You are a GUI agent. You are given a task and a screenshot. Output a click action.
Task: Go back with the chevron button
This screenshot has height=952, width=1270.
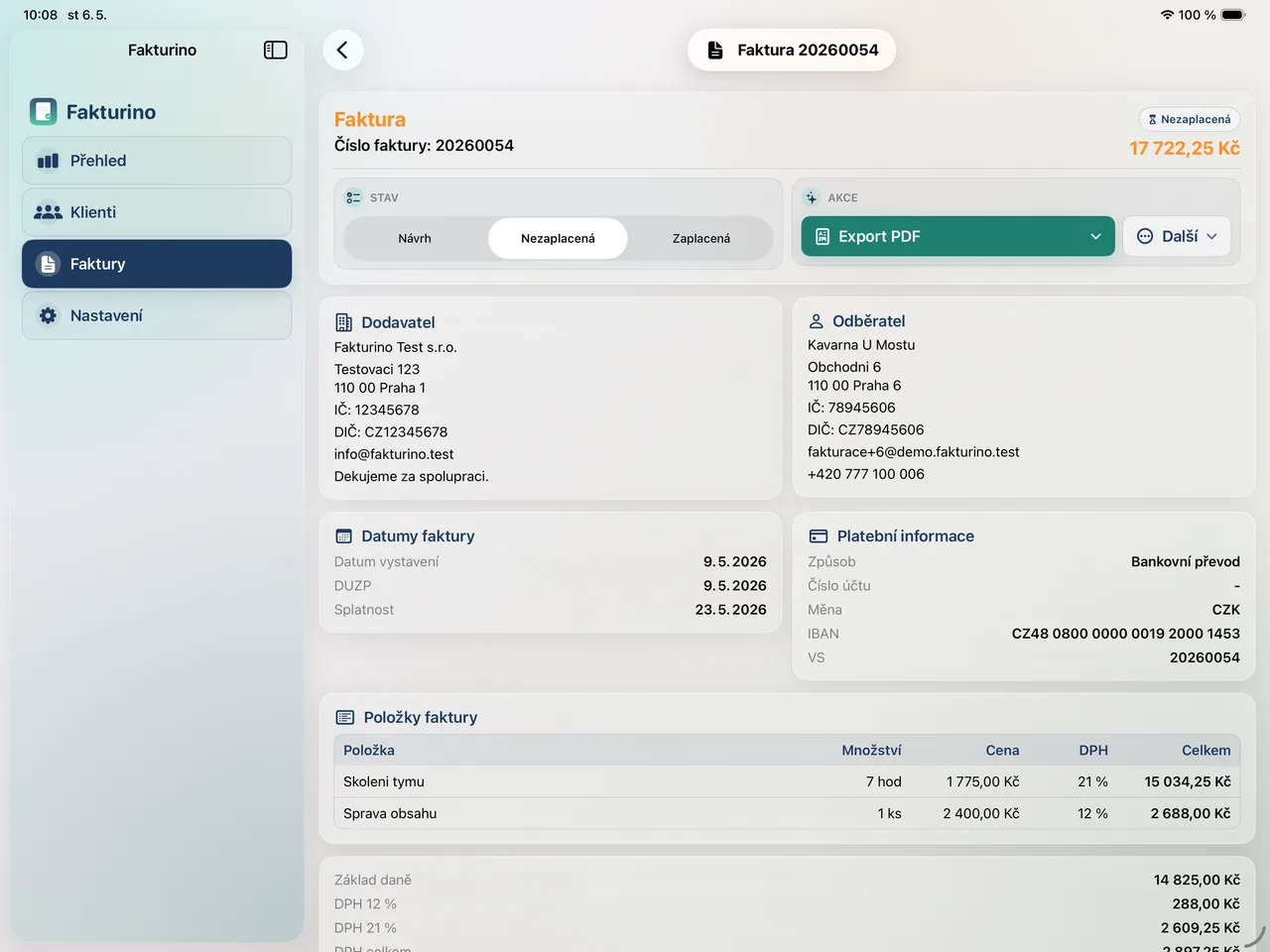(342, 50)
